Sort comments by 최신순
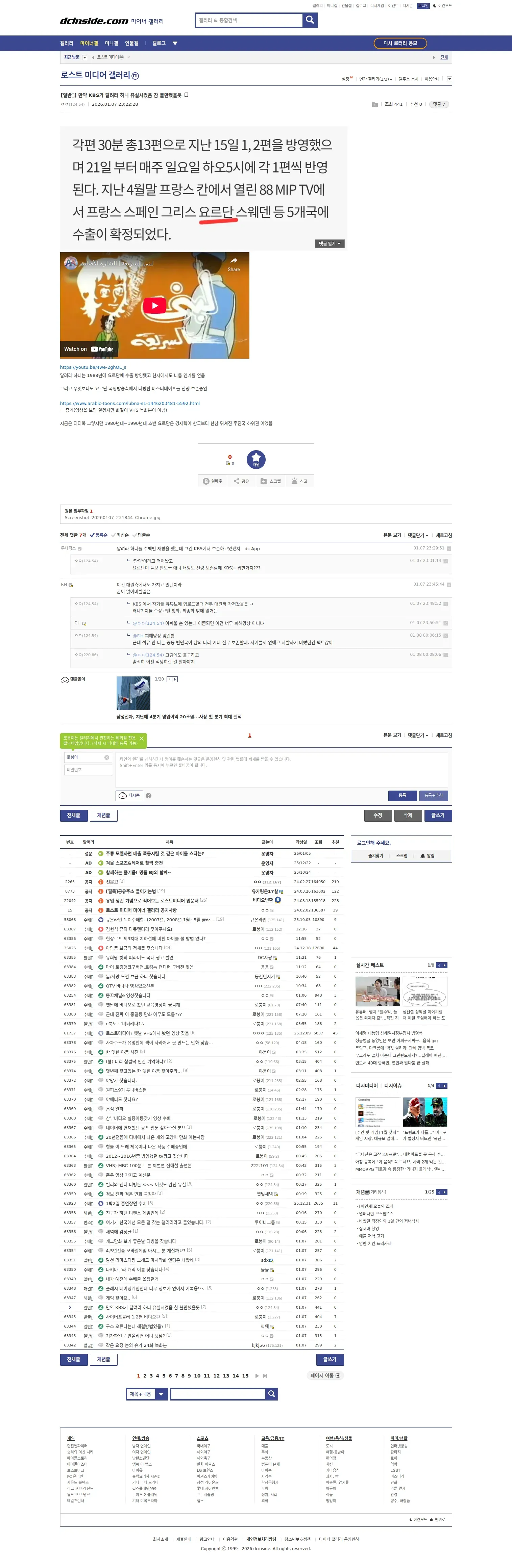The image size is (512, 1568). point(120,535)
